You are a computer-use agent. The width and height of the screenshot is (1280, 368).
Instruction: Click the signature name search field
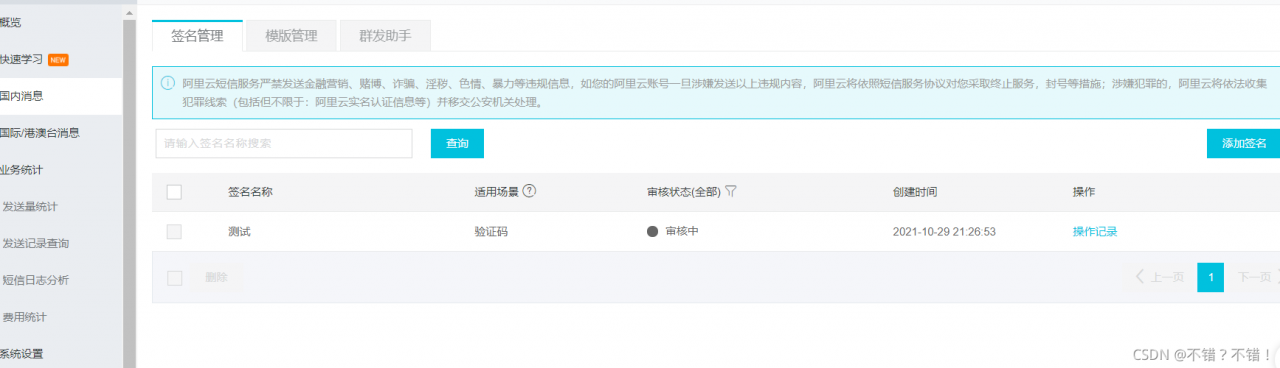click(284, 143)
